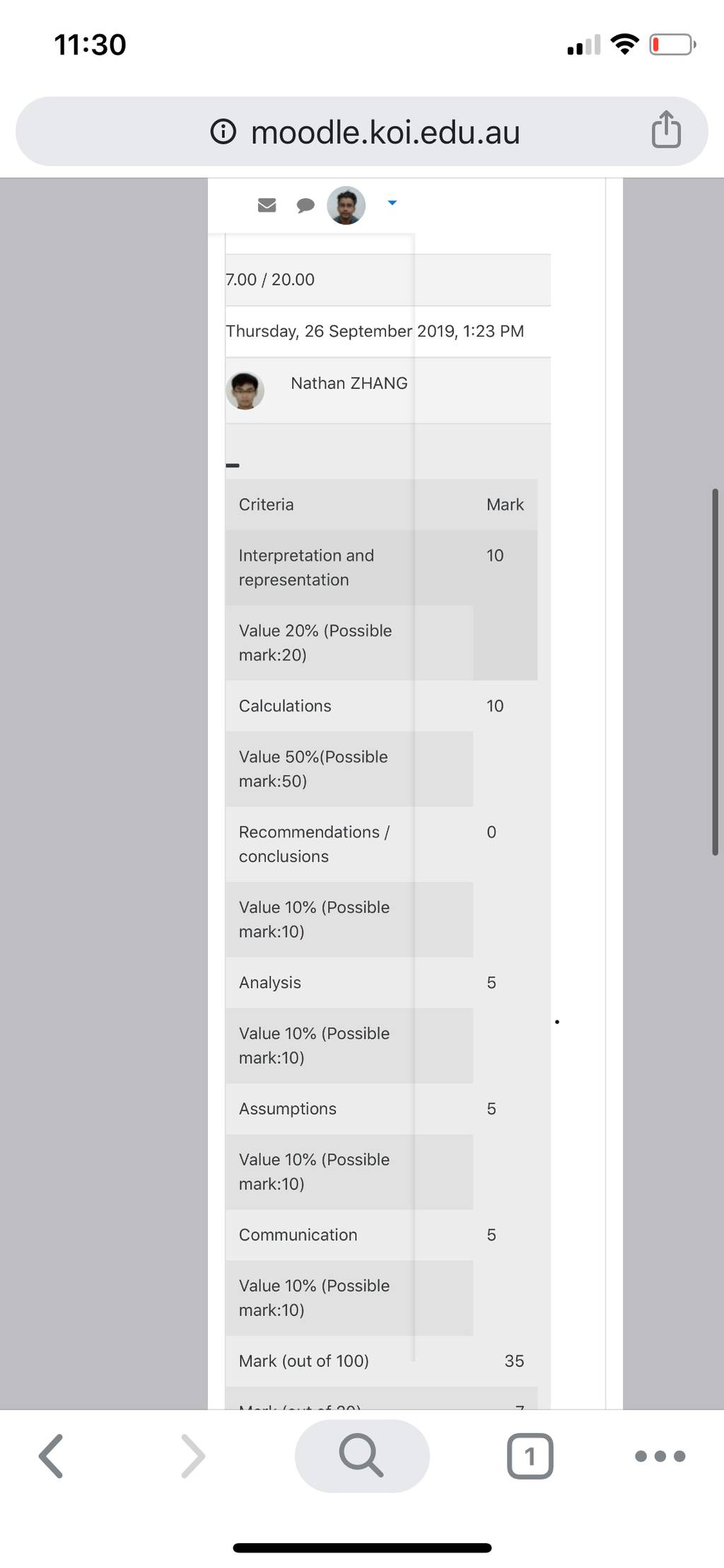Click the Mark column header
The height and width of the screenshot is (1568, 724).
tap(505, 504)
